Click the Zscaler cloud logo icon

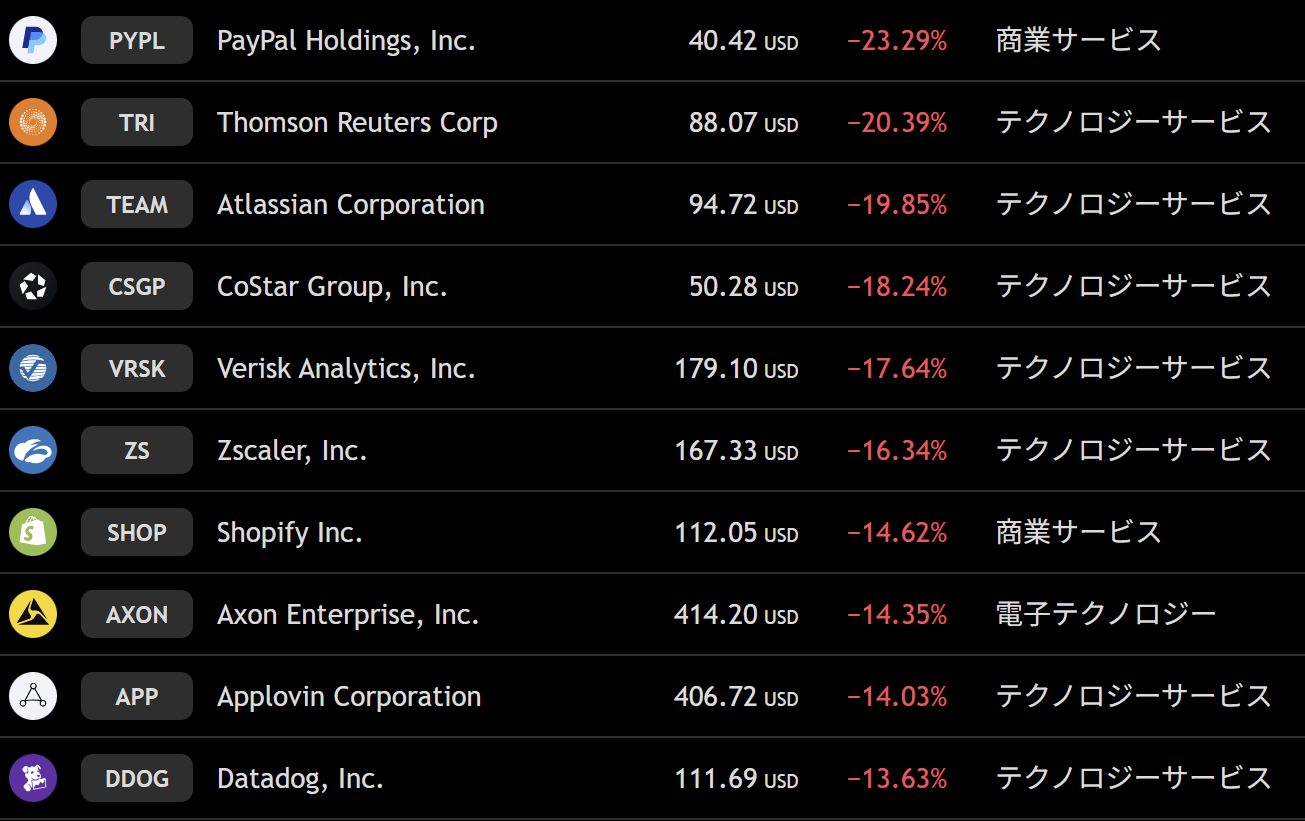(x=33, y=451)
